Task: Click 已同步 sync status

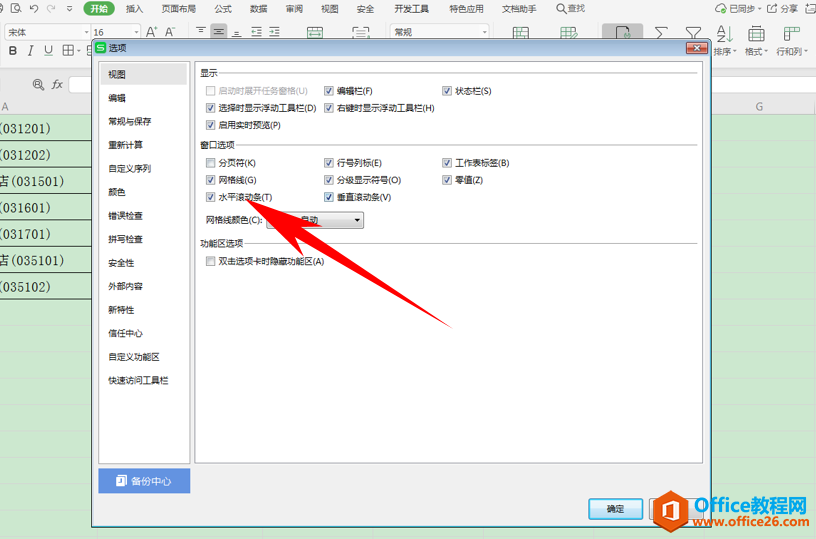Action: tap(737, 8)
